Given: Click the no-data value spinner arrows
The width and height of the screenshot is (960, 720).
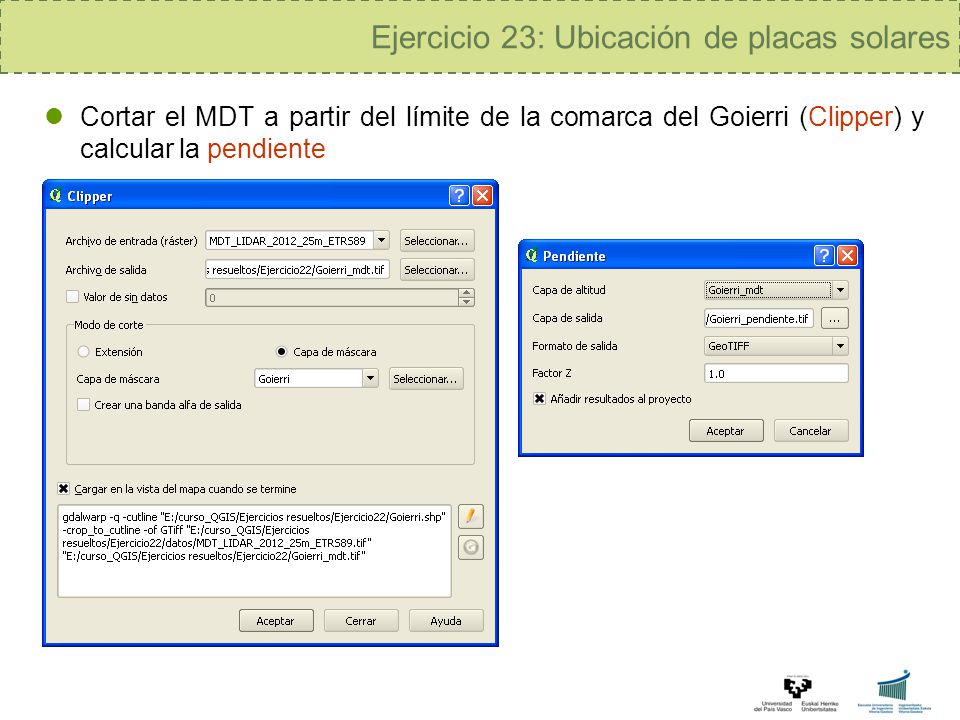Looking at the screenshot, I should pyautogui.click(x=467, y=298).
